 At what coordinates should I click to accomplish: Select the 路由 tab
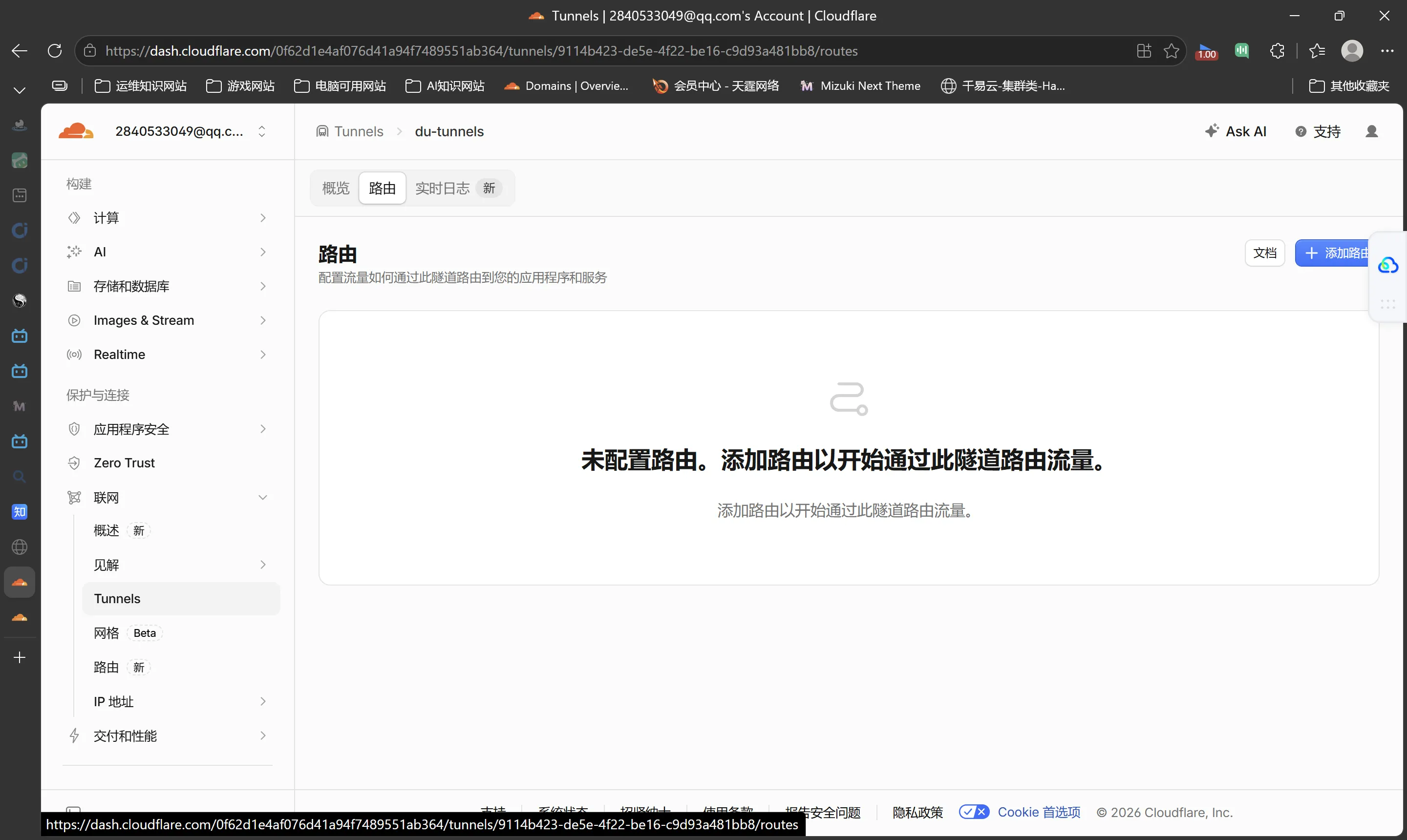tap(382, 188)
